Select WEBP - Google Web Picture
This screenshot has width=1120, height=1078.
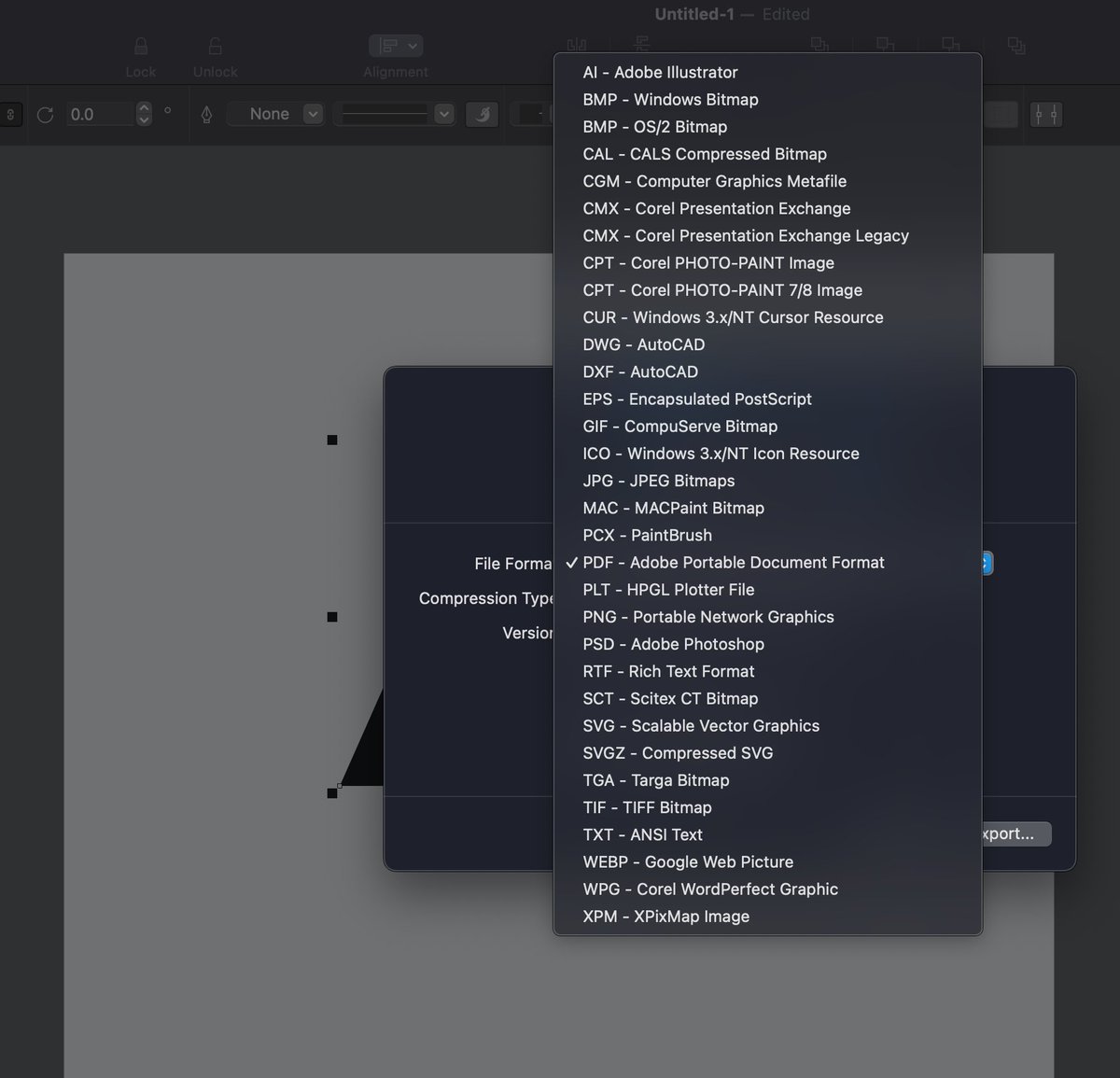click(767, 861)
